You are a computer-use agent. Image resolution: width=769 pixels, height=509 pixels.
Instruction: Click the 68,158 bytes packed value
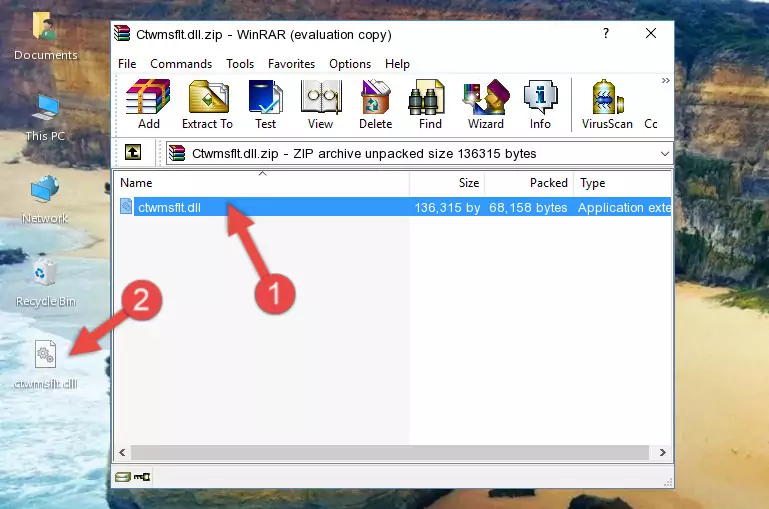(x=528, y=207)
